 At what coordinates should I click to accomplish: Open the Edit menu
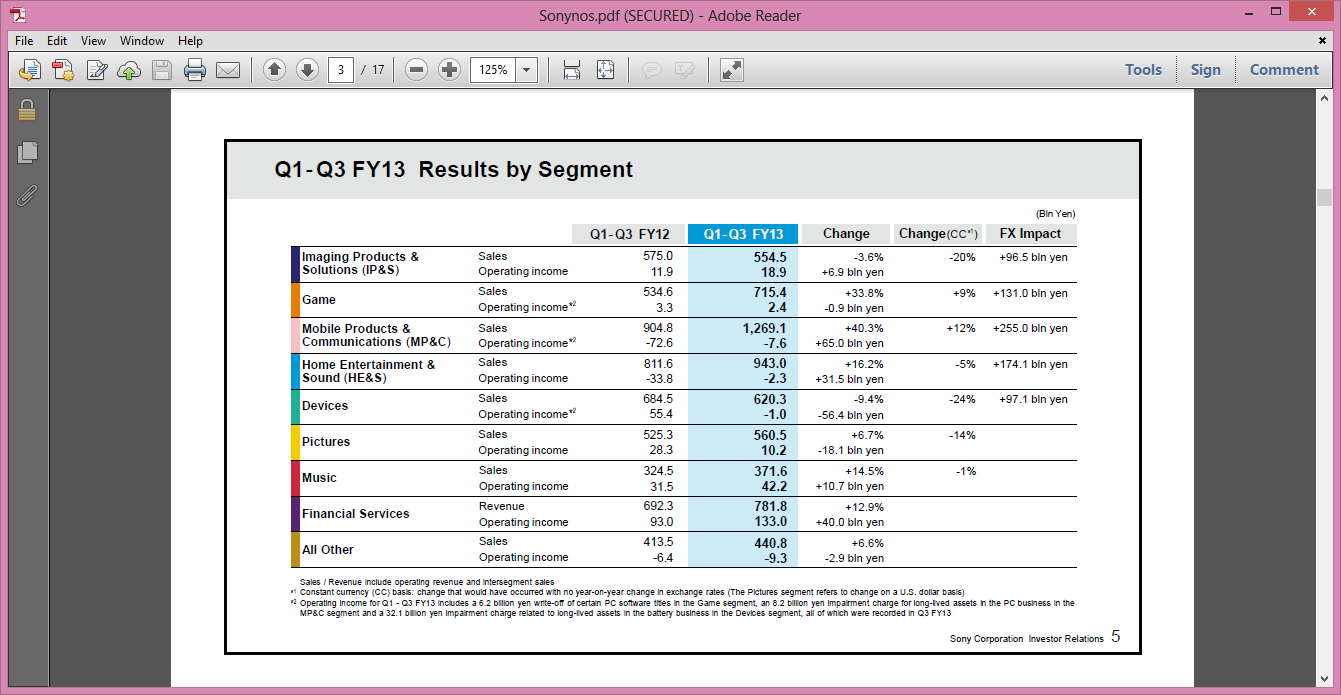[57, 41]
